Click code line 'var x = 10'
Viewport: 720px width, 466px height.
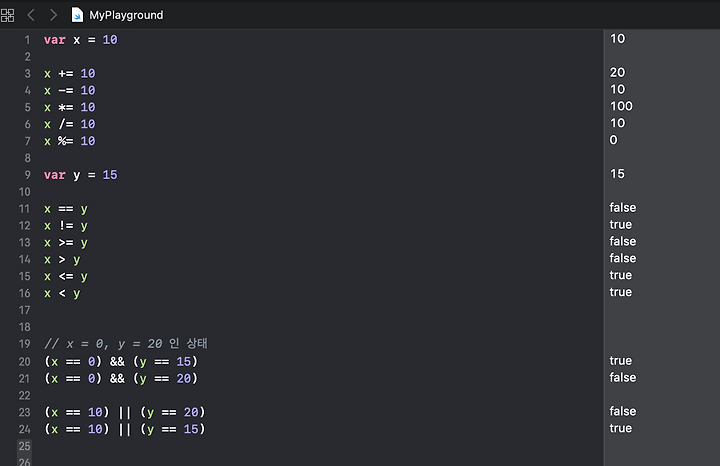(x=81, y=40)
